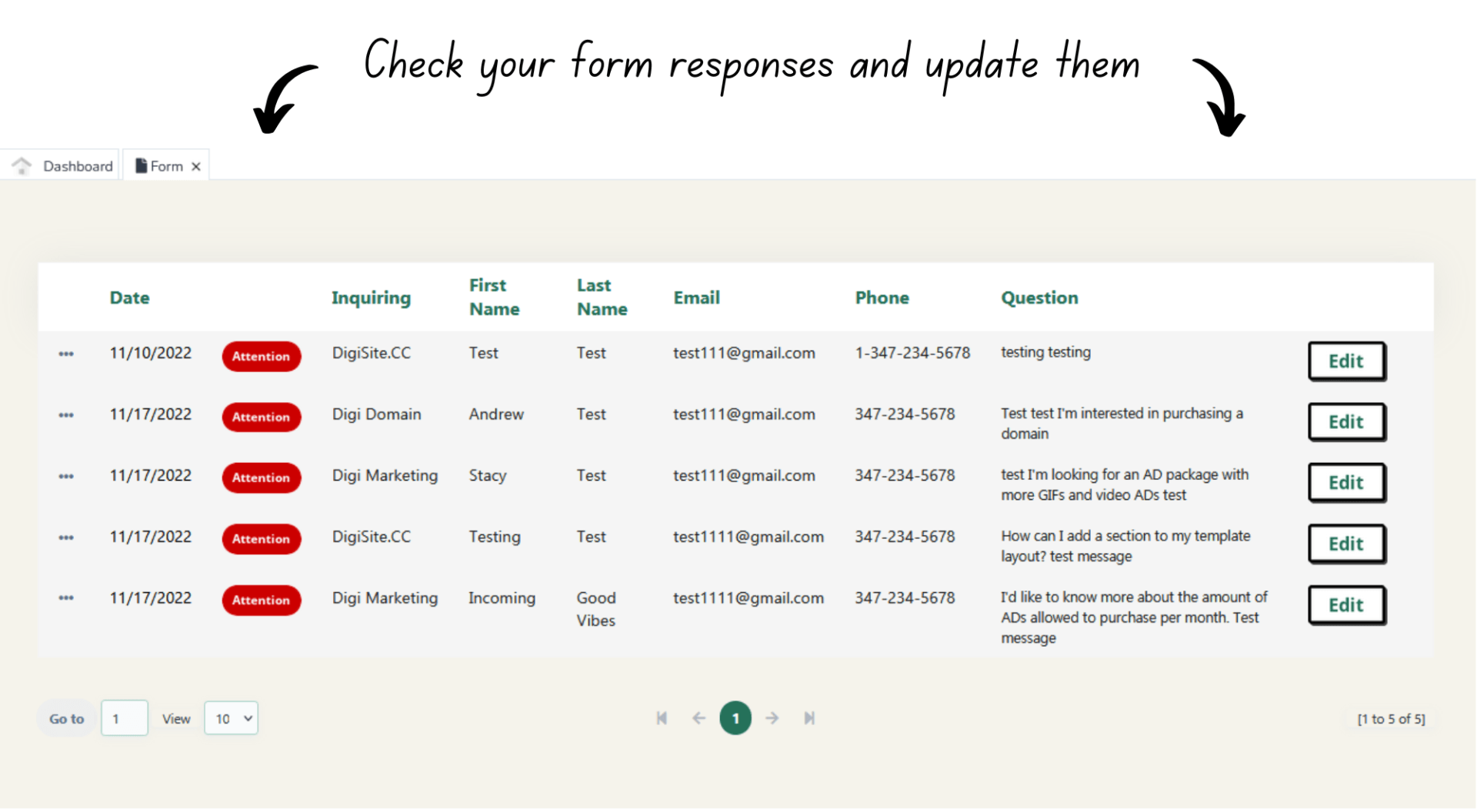Click first name Testing
The width and height of the screenshot is (1477, 812).
495,537
